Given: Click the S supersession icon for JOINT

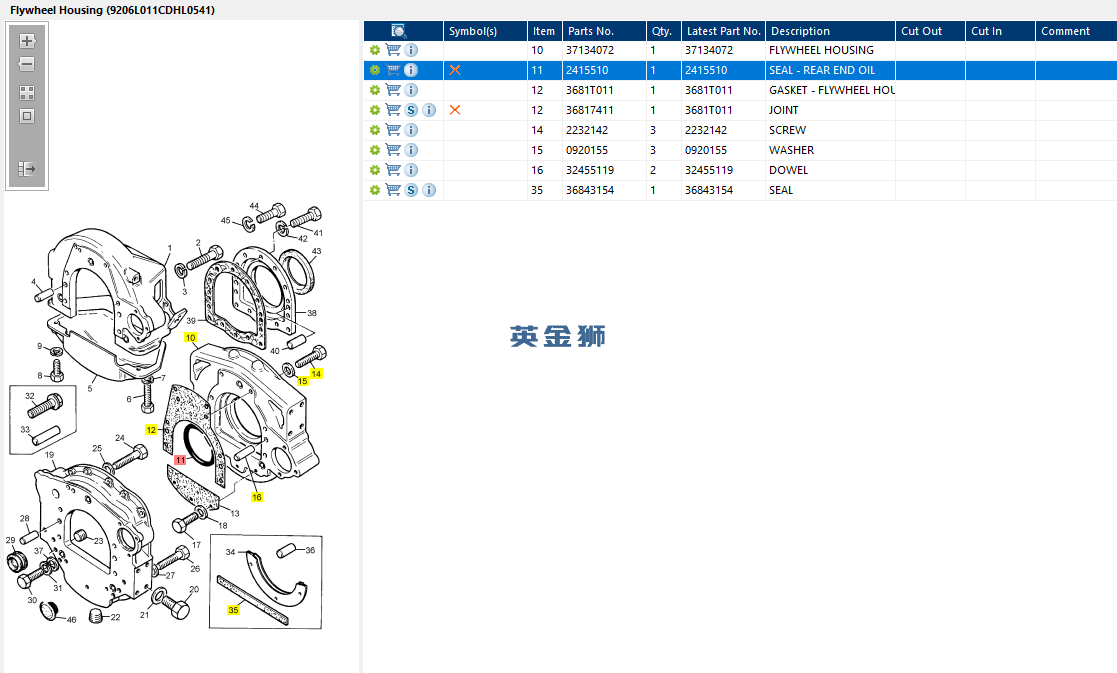Looking at the screenshot, I should [x=411, y=110].
